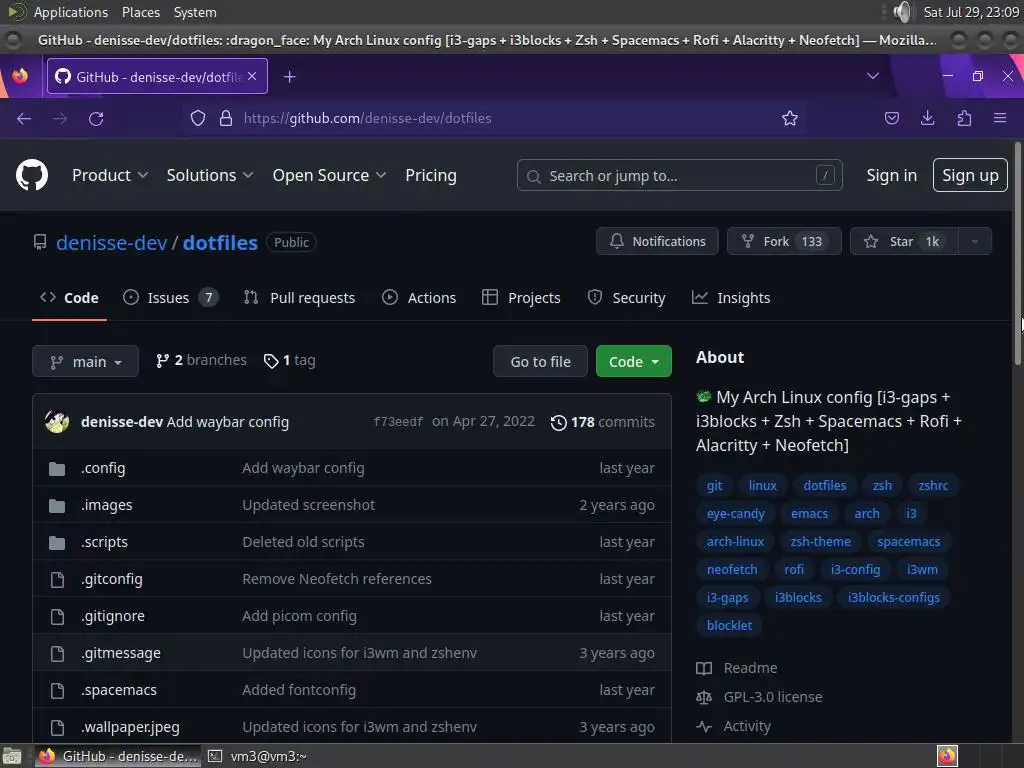The height and width of the screenshot is (768, 1024).
Task: Open the Insights tab
Action: click(x=731, y=298)
